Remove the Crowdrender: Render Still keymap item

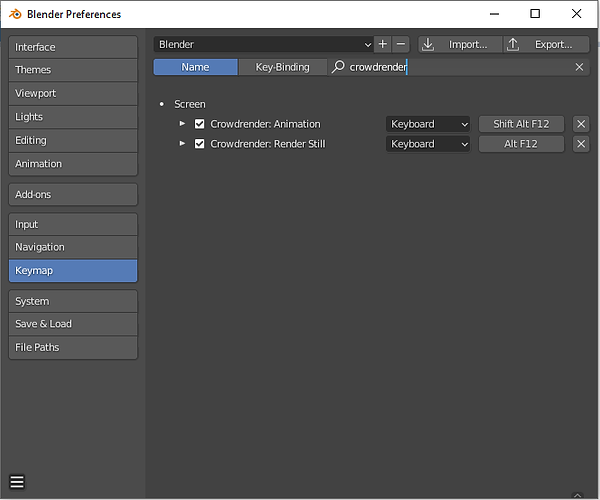(581, 144)
